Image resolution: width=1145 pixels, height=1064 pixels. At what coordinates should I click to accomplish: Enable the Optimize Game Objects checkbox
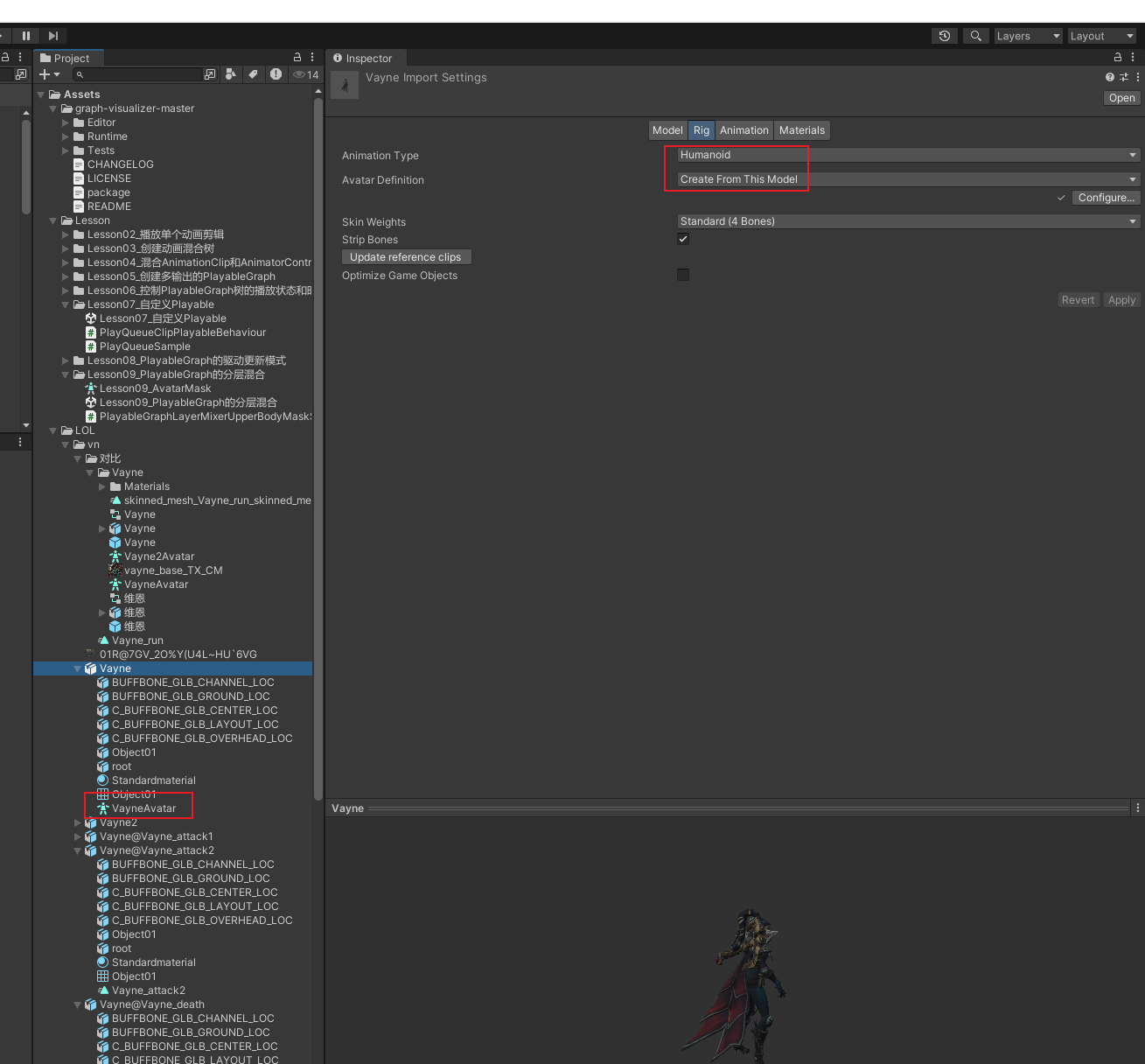pos(683,275)
